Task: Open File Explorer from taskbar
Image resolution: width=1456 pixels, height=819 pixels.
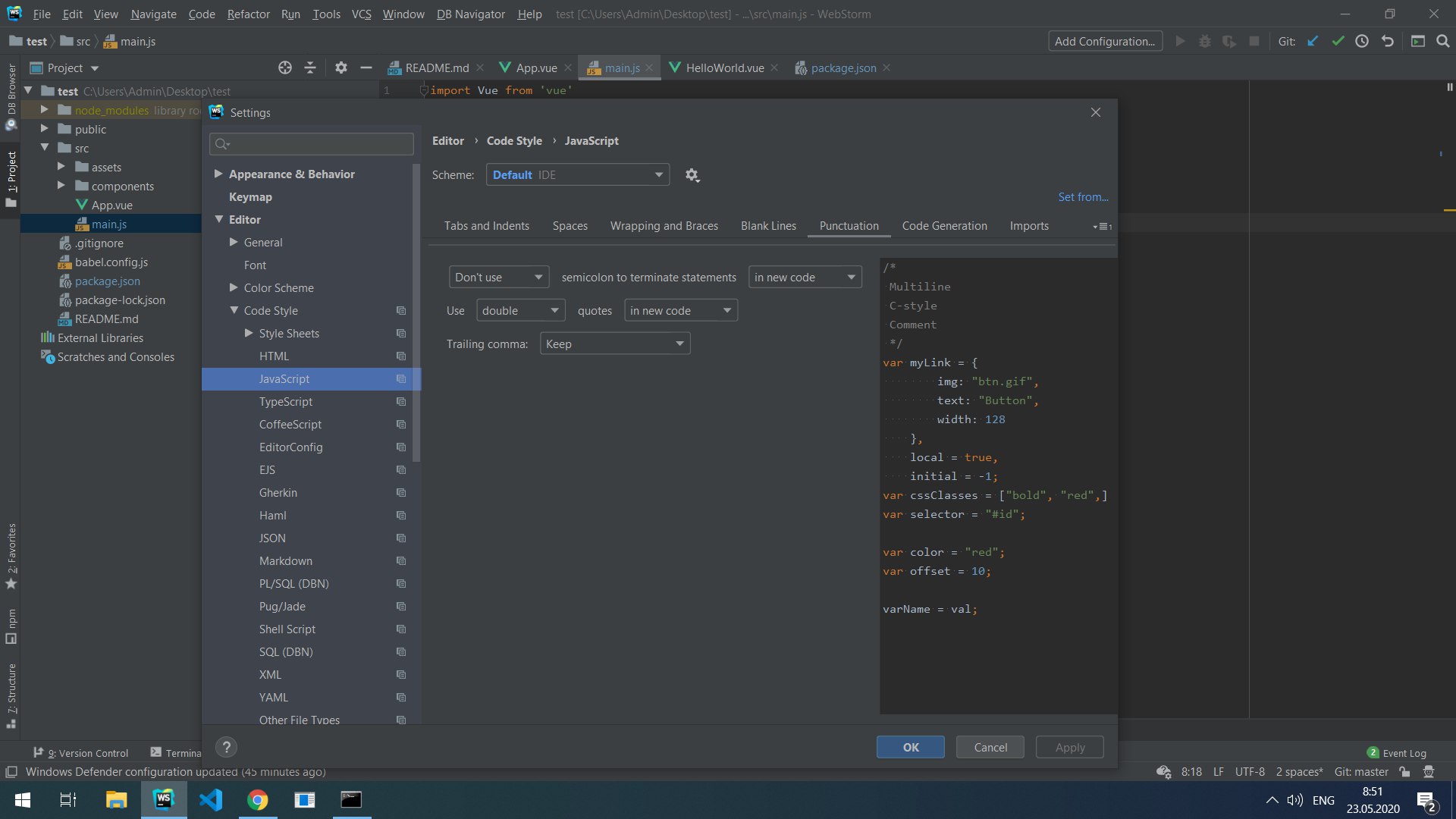Action: pos(116,800)
